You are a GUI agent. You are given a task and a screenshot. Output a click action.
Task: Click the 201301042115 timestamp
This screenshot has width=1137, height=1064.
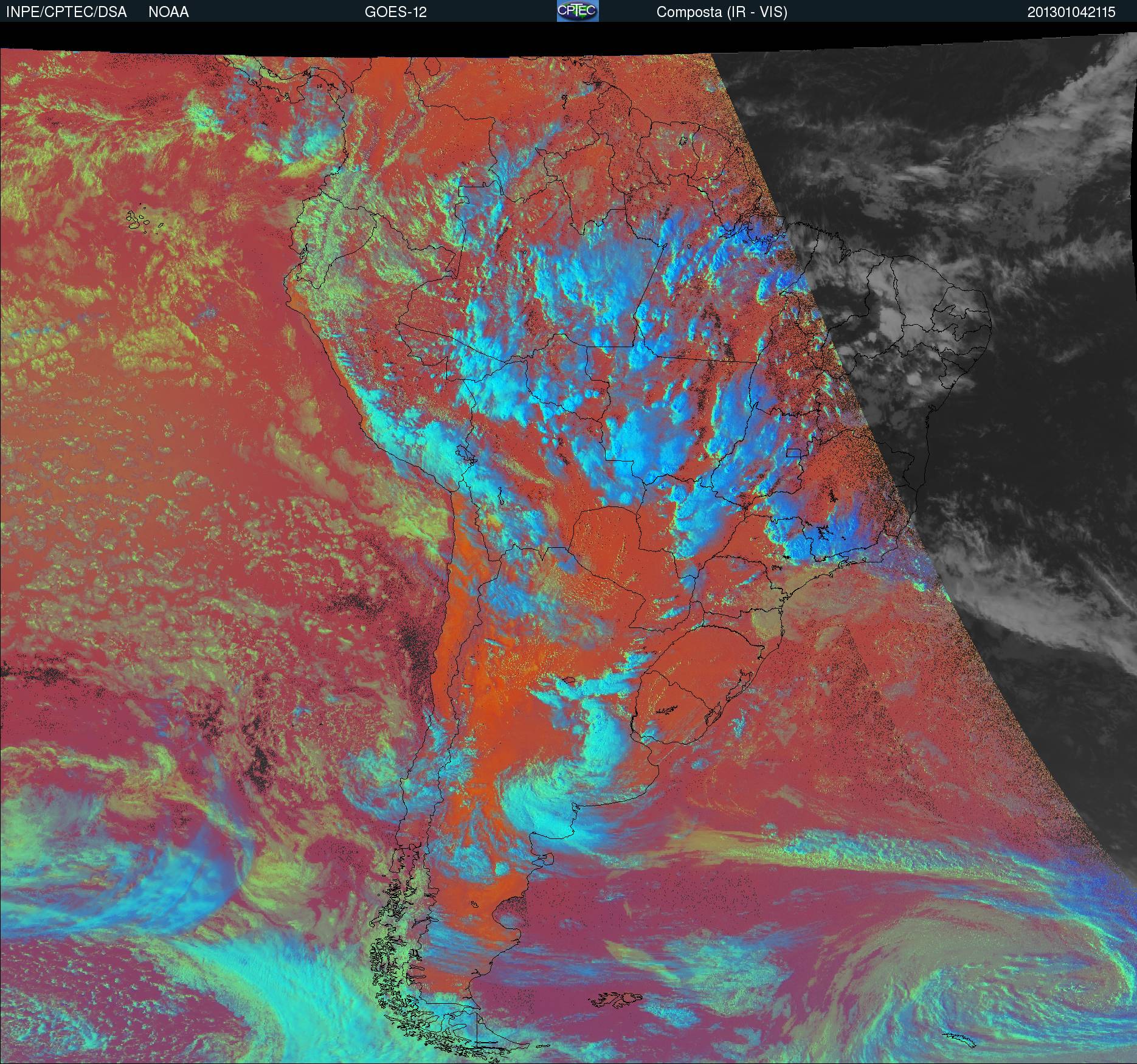click(1071, 12)
